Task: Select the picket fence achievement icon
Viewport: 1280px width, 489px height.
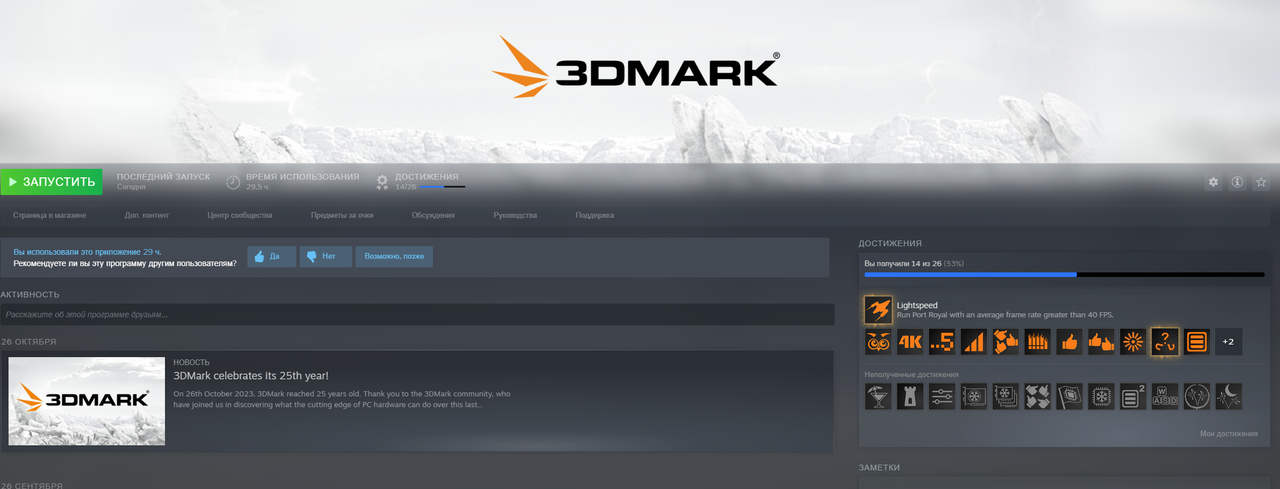Action: [1038, 342]
